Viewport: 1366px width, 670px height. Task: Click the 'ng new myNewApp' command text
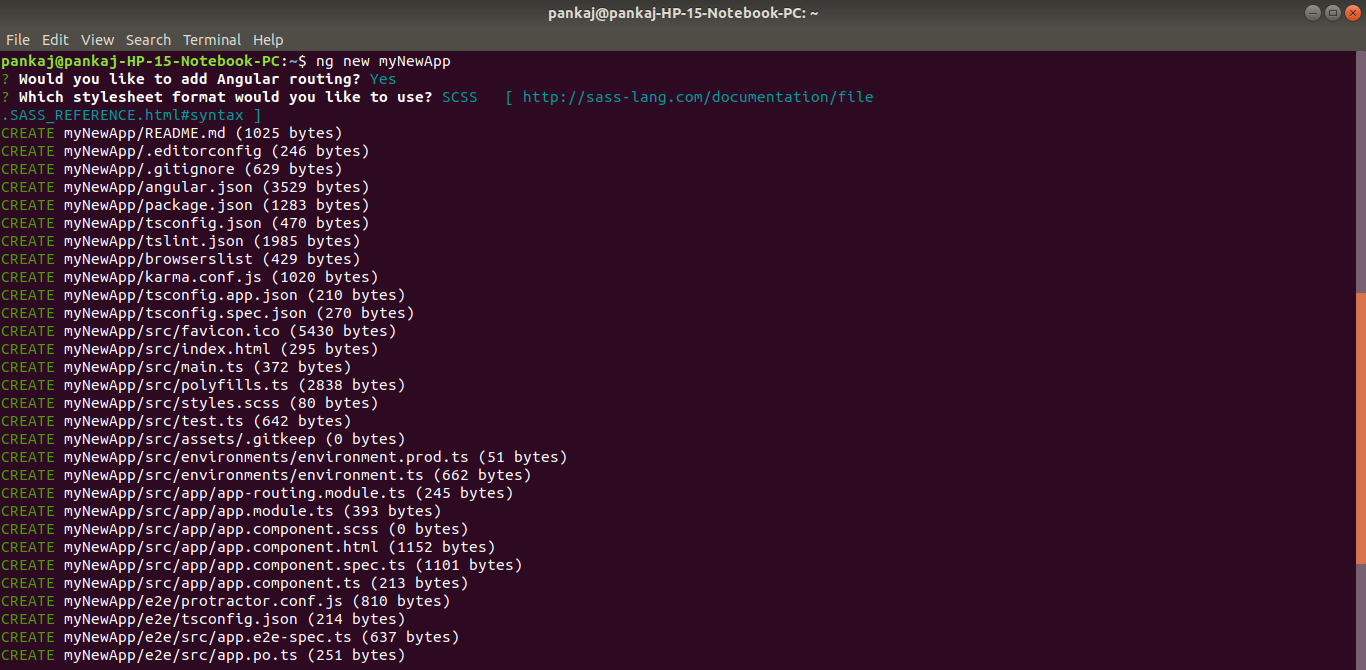(x=383, y=61)
